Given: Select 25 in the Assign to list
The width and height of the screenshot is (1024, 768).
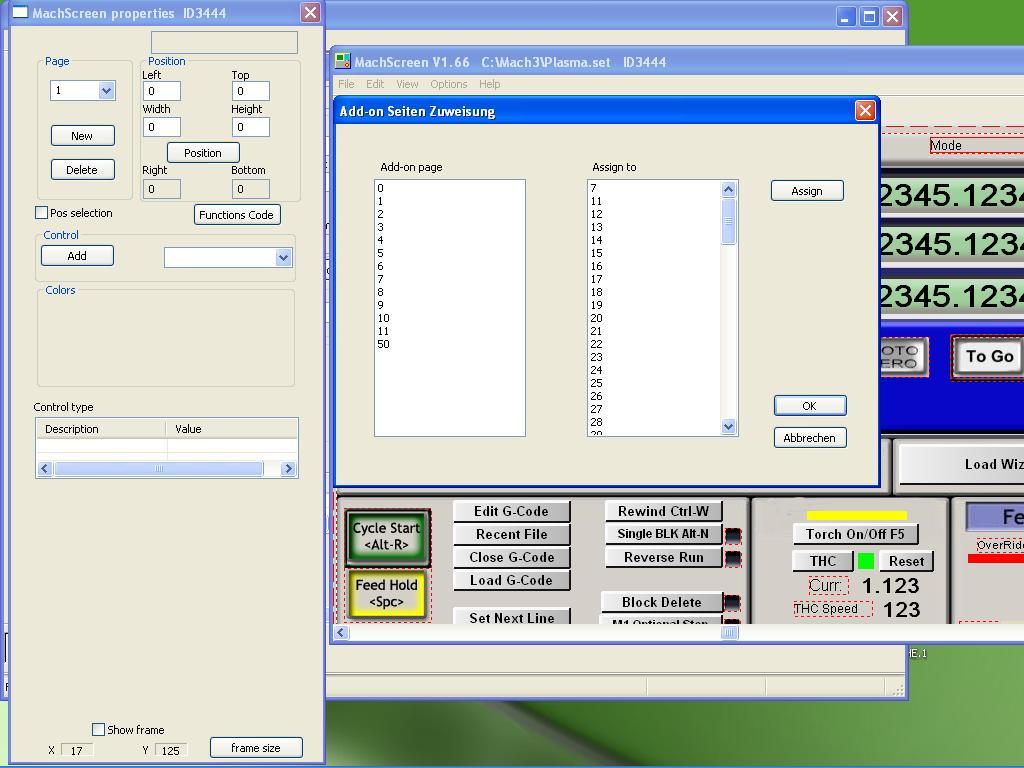Looking at the screenshot, I should point(654,383).
